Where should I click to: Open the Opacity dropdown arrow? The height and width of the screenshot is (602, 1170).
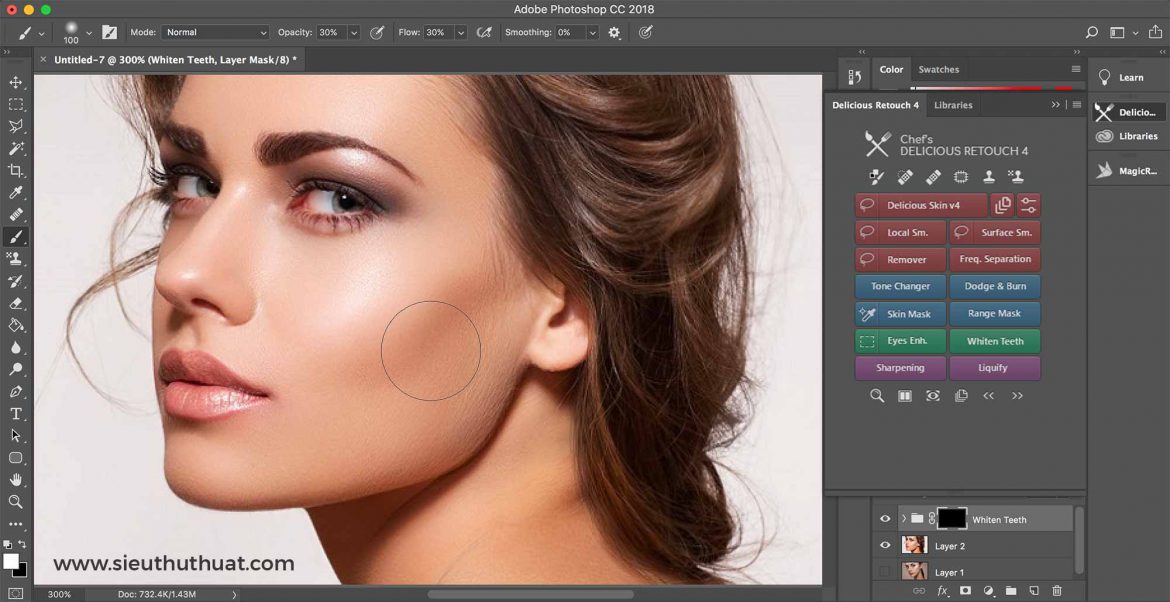(x=355, y=31)
